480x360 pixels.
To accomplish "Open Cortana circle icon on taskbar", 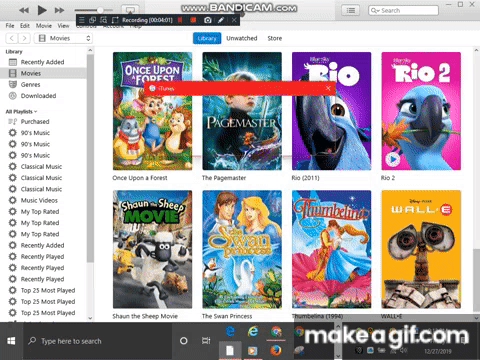I will pyautogui.click(x=183, y=341).
